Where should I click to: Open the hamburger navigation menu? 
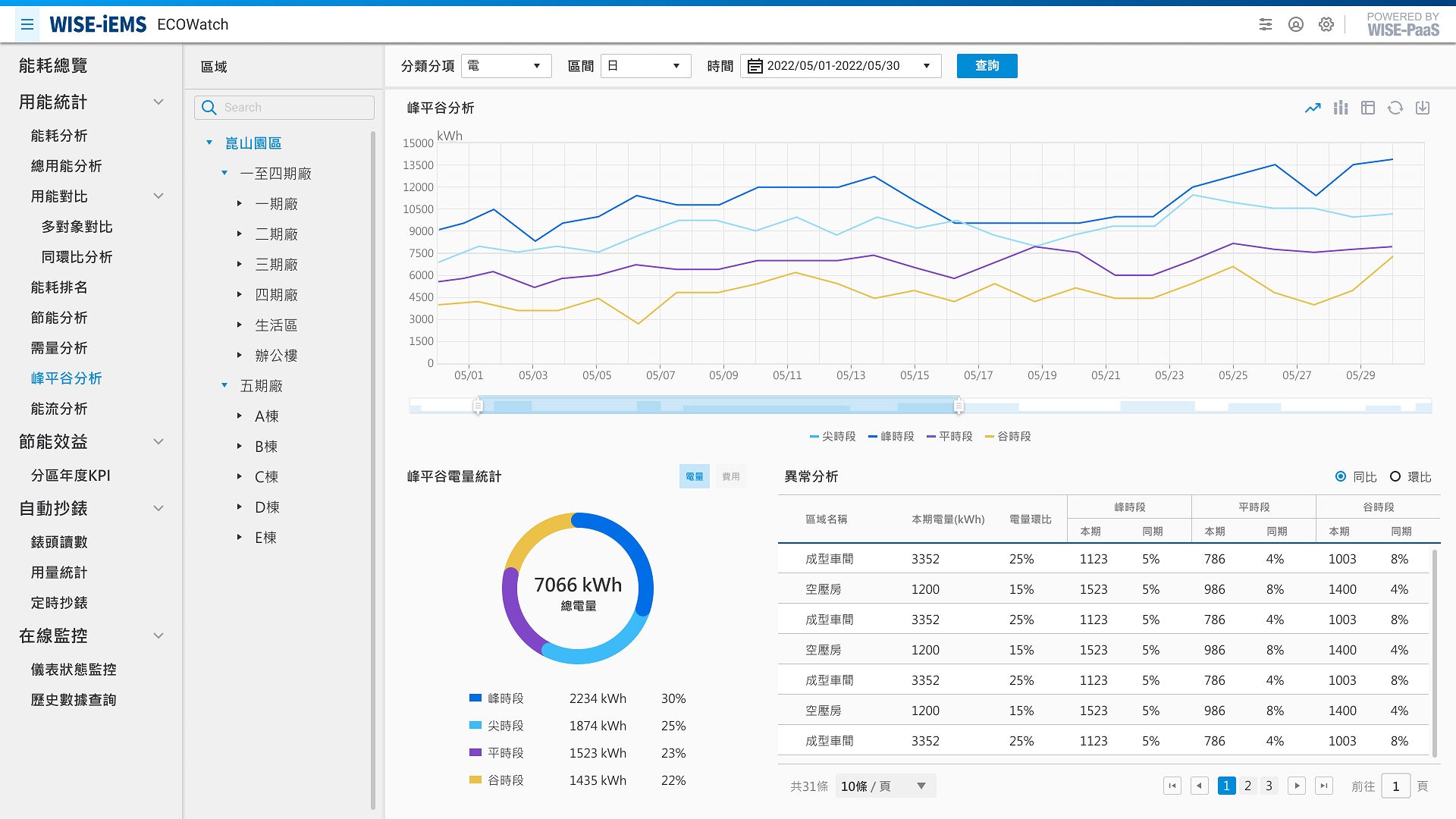click(27, 24)
